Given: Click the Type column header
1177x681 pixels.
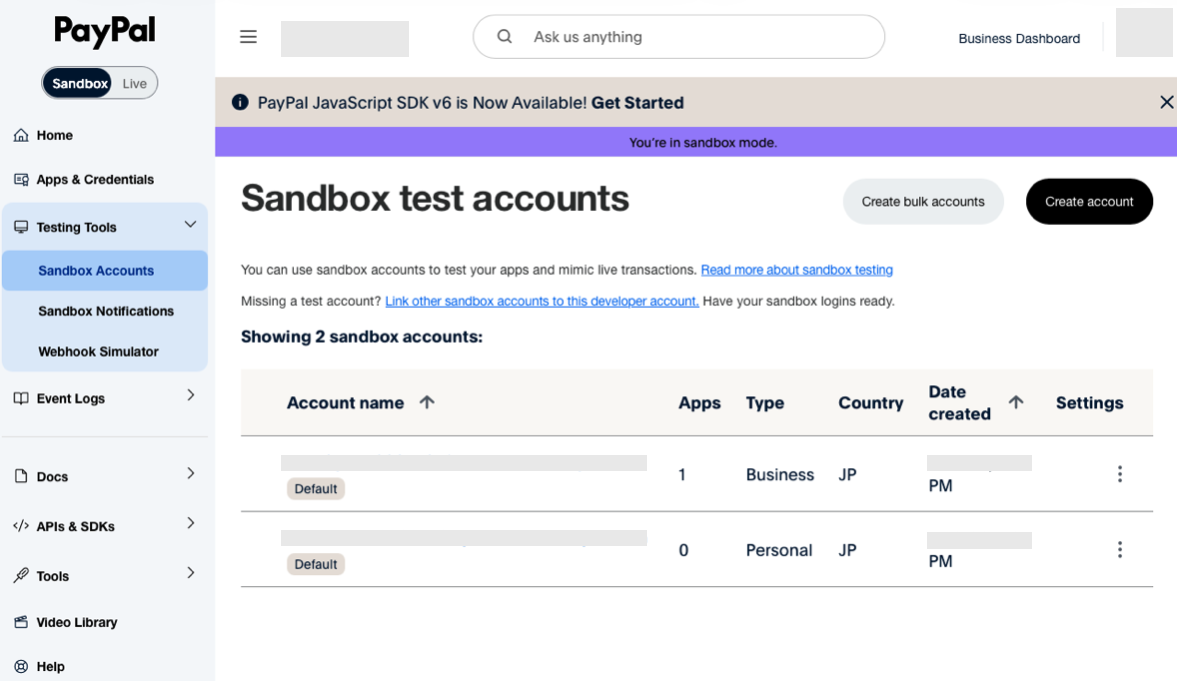Looking at the screenshot, I should tap(765, 403).
